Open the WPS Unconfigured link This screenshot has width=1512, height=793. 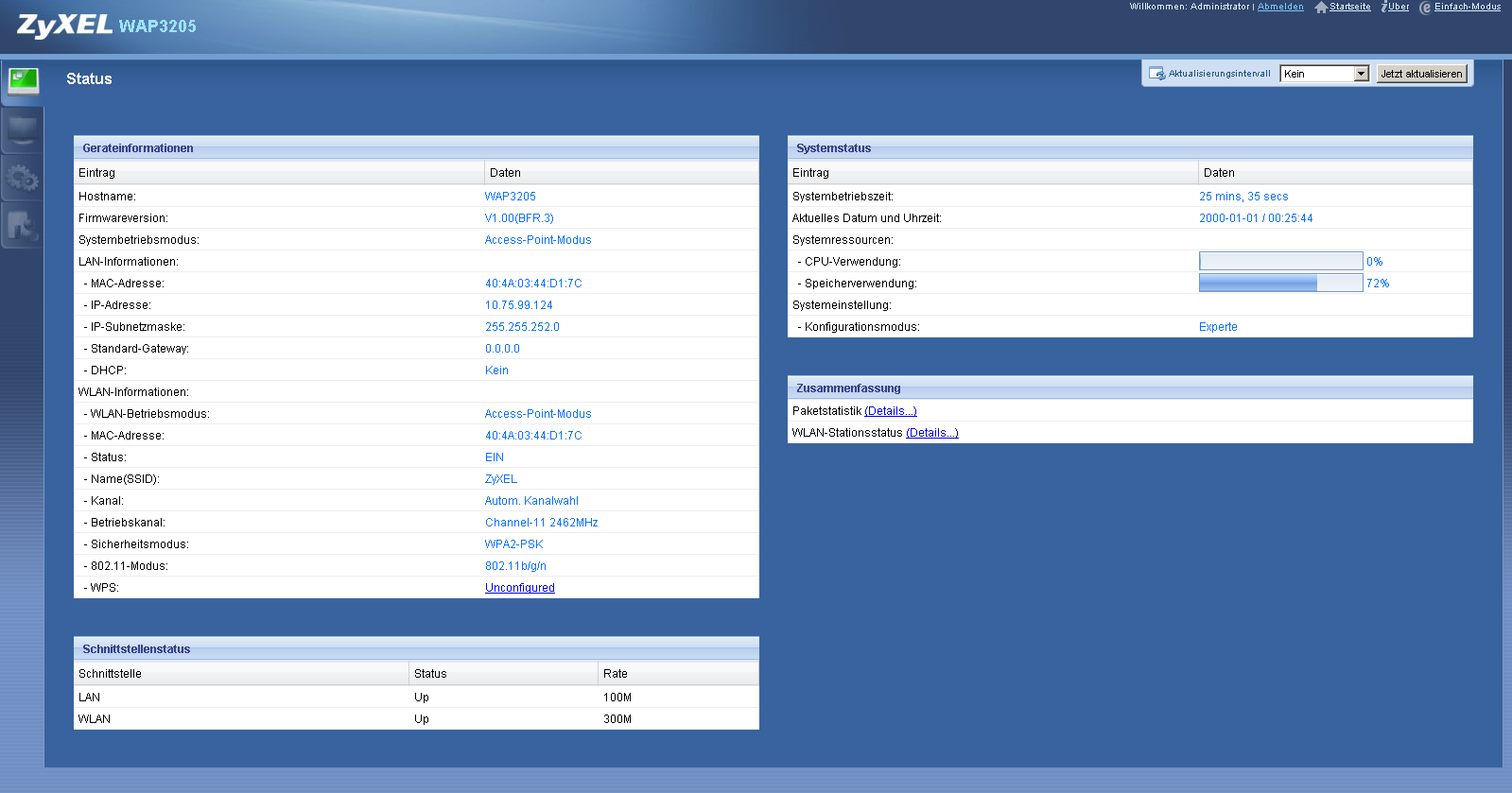click(520, 588)
